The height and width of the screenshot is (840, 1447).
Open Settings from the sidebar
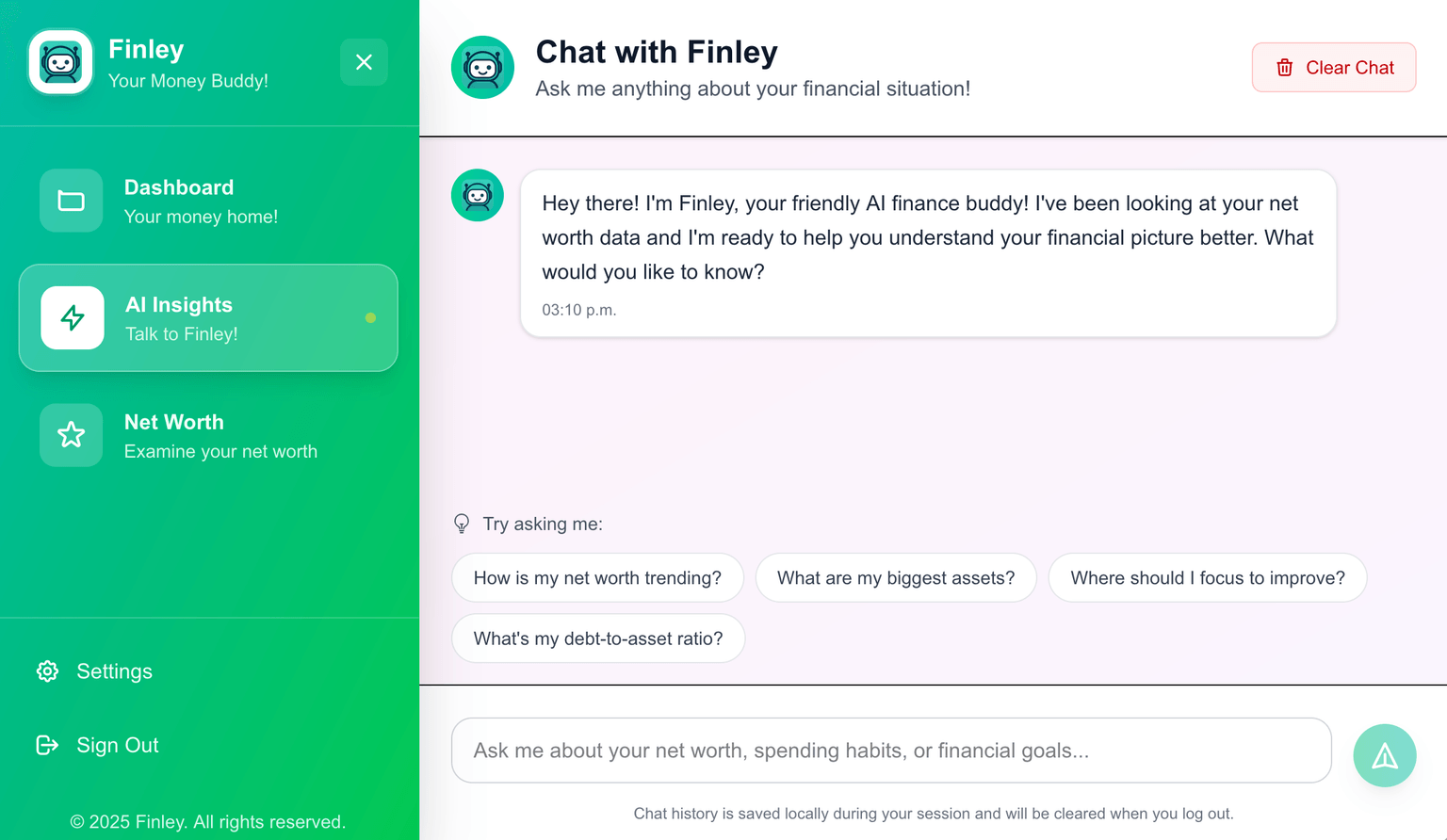114,671
